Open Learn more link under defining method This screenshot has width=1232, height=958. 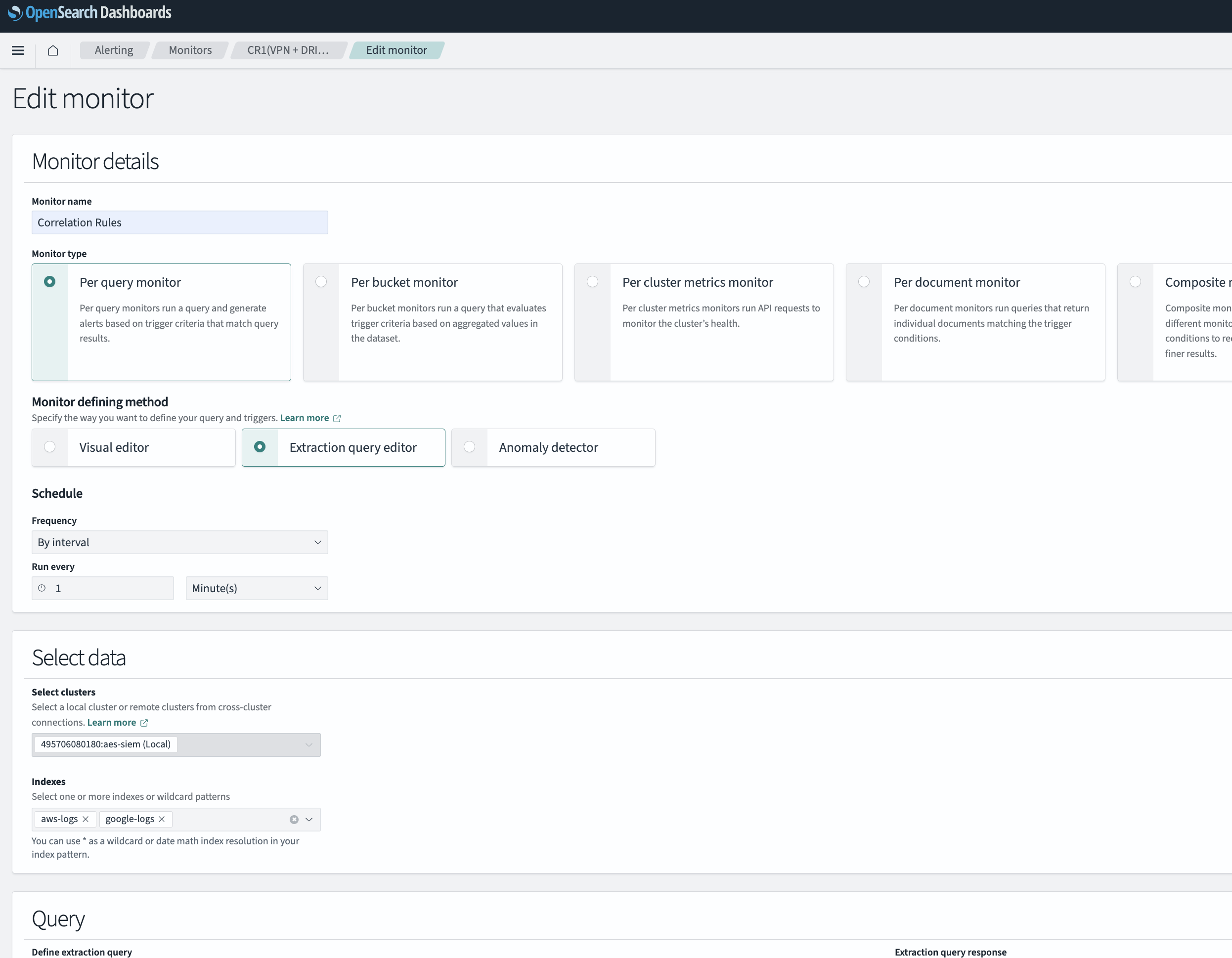tap(304, 418)
